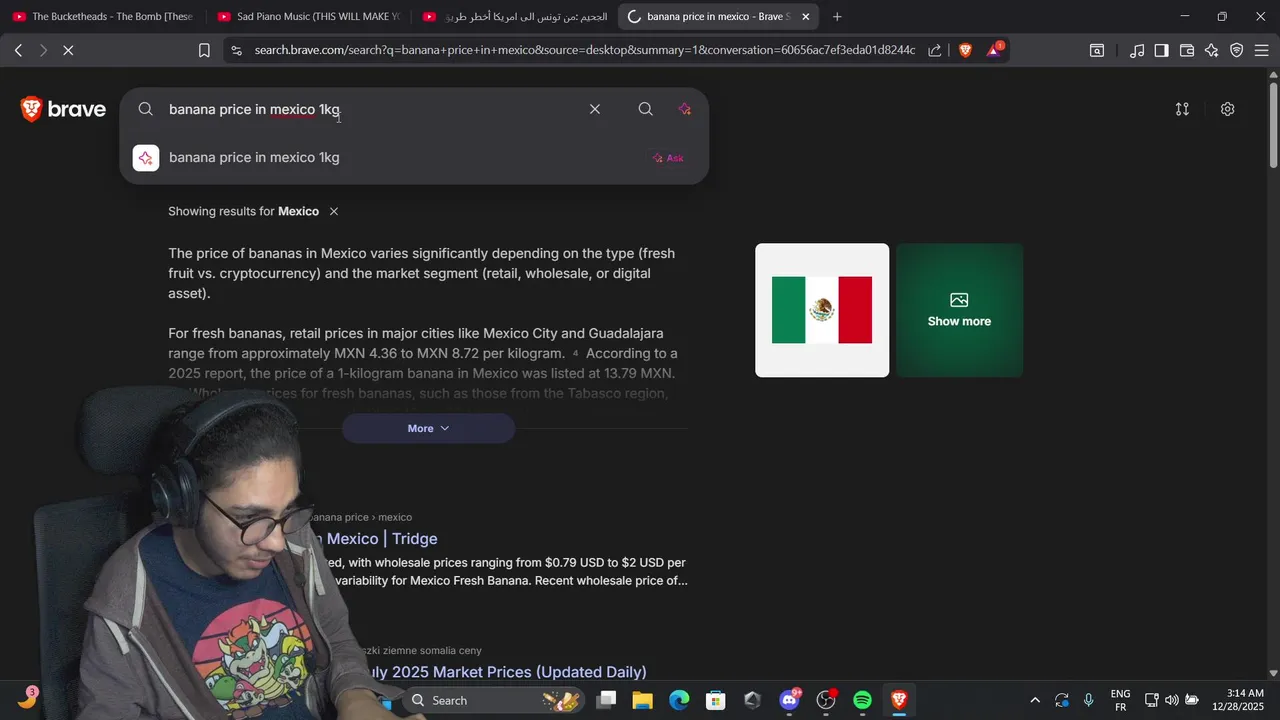Open Microsoft Store from the taskbar
The height and width of the screenshot is (720, 1280).
pyautogui.click(x=716, y=700)
